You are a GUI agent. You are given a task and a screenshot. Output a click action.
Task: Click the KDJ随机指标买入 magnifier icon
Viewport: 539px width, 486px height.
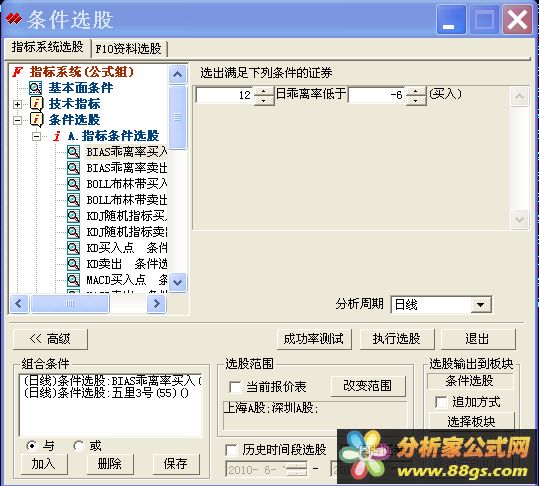click(x=73, y=216)
